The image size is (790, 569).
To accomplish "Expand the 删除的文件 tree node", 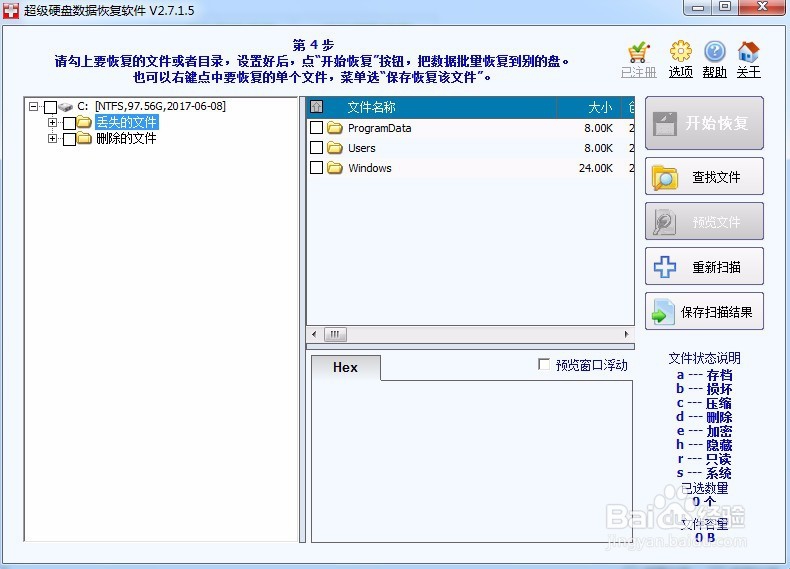I will (x=52, y=139).
